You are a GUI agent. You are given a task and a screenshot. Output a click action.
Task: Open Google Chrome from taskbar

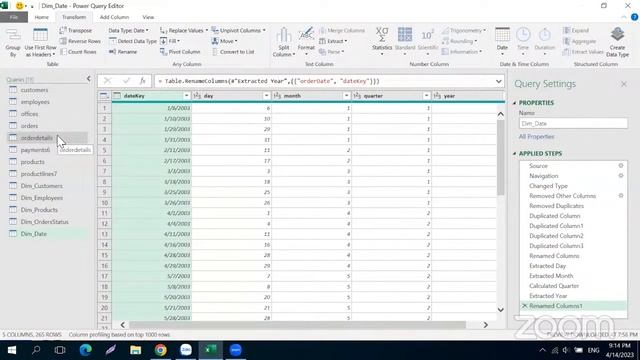point(160,350)
